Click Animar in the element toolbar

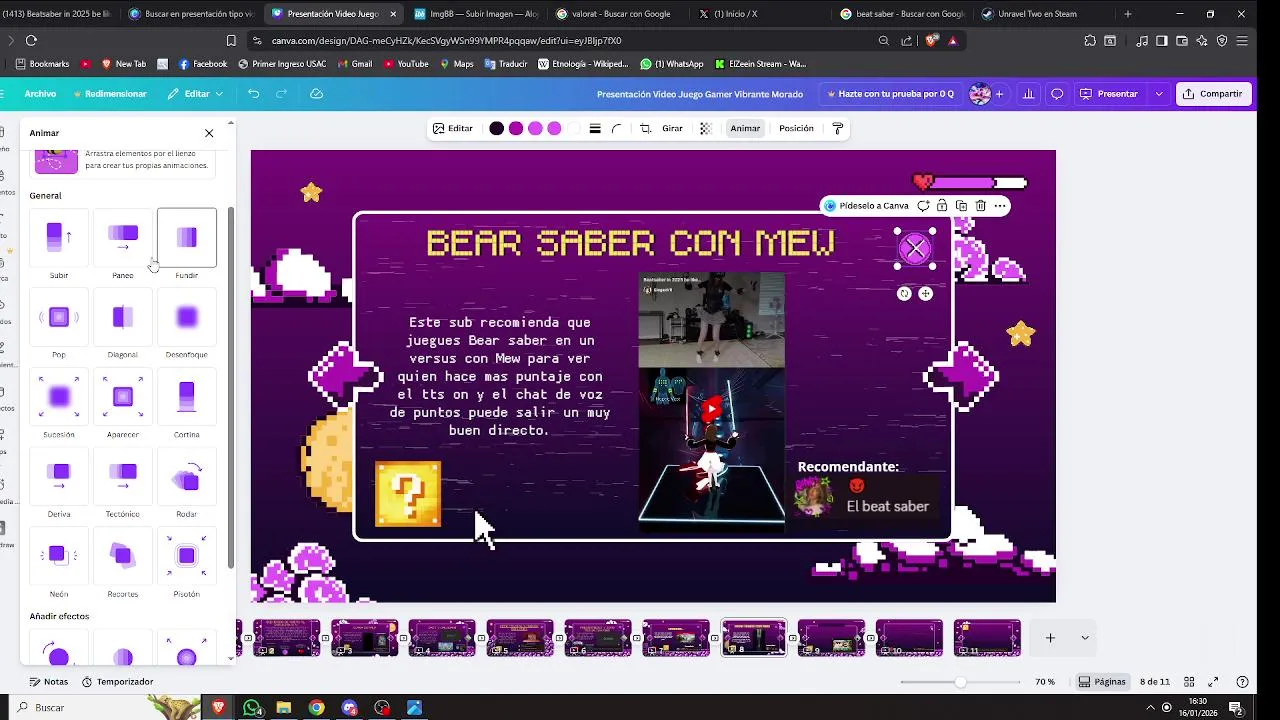tap(745, 129)
